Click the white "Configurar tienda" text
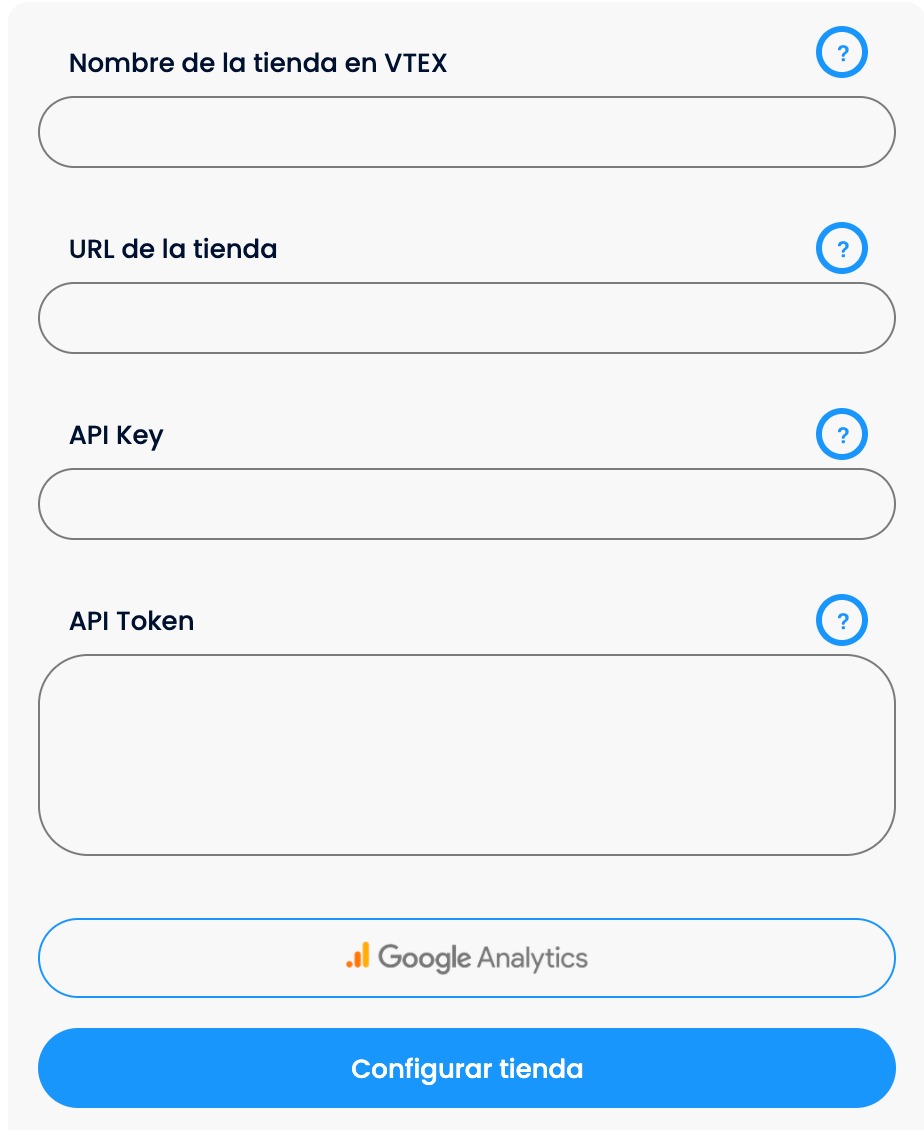The image size is (924, 1130). pos(467,1069)
